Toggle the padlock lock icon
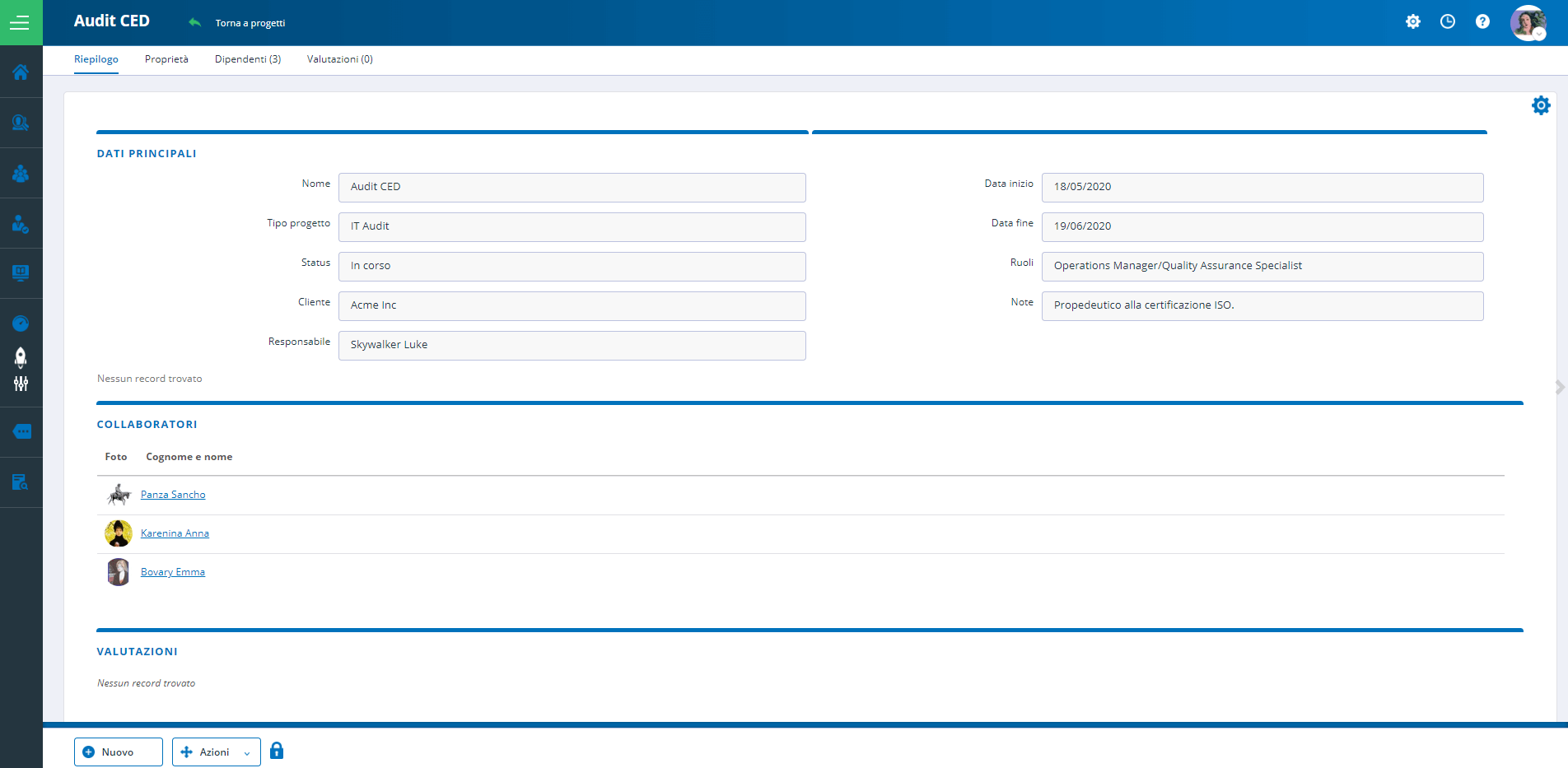Viewport: 1568px width, 768px height. point(277,751)
